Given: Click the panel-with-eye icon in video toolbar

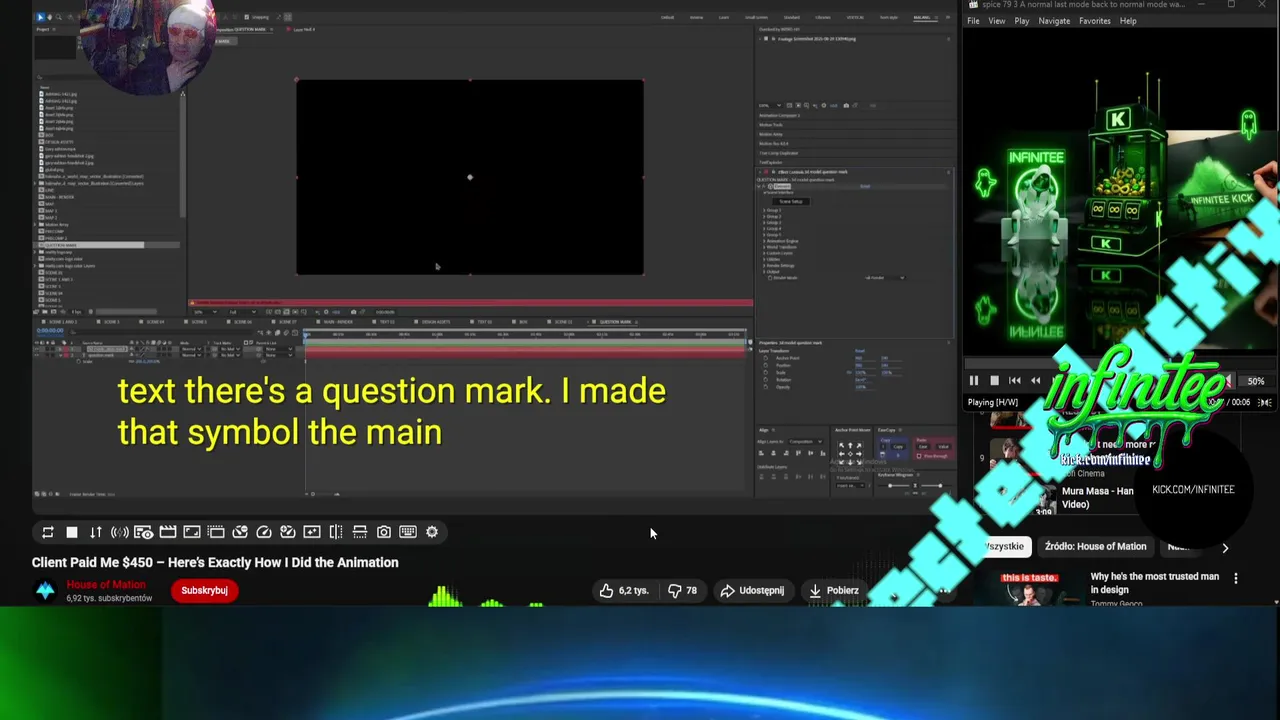Looking at the screenshot, I should coord(144,532).
